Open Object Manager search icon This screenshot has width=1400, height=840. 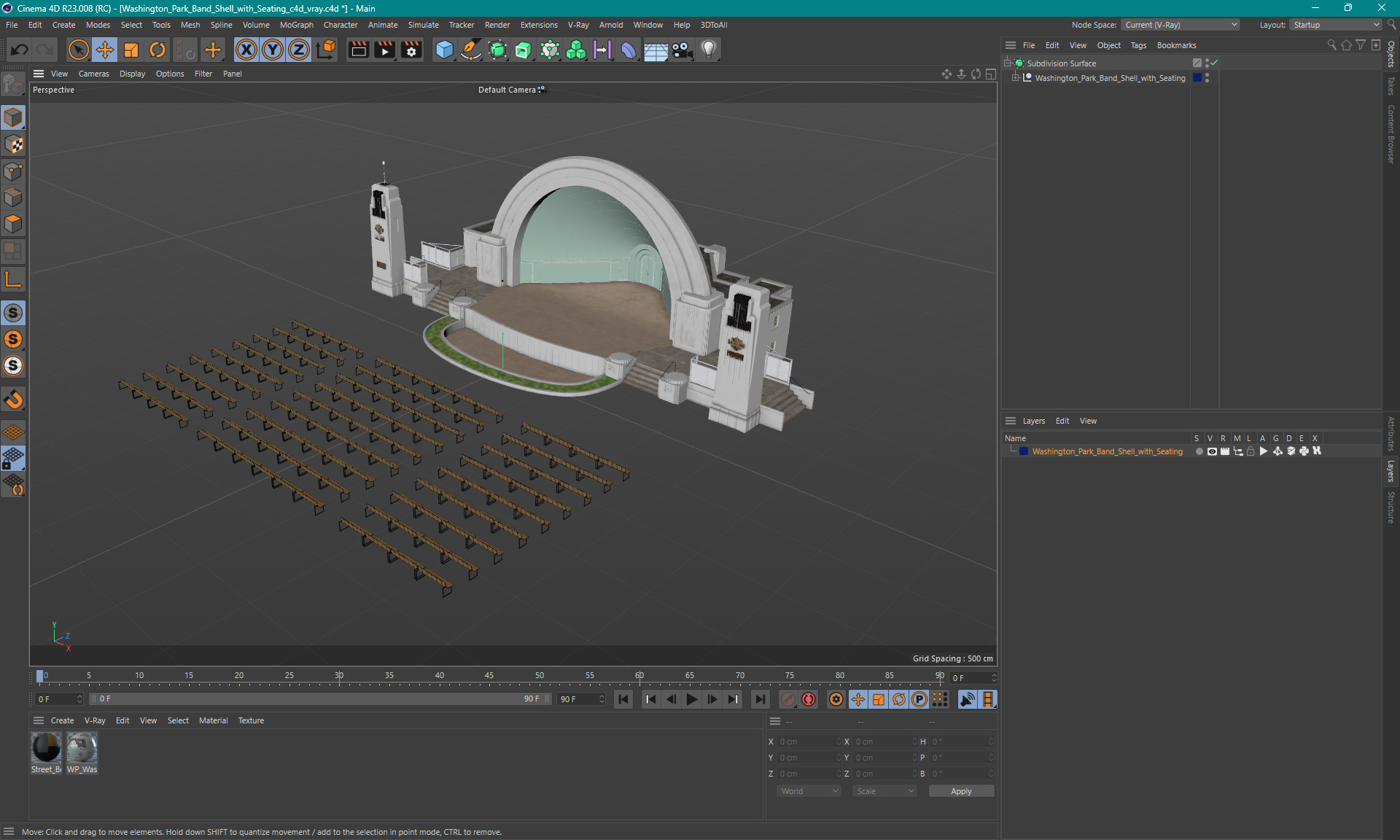(x=1331, y=45)
